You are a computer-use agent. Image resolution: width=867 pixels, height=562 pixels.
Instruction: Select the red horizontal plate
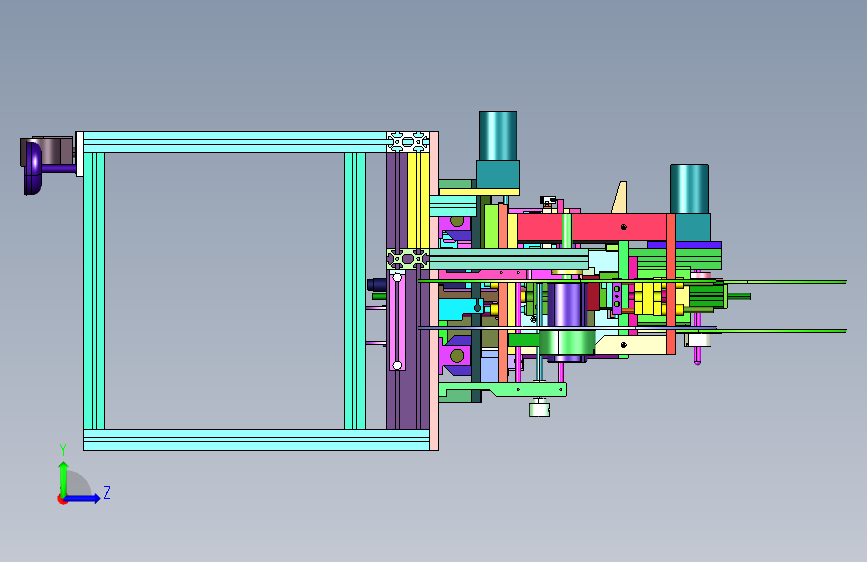point(592,227)
